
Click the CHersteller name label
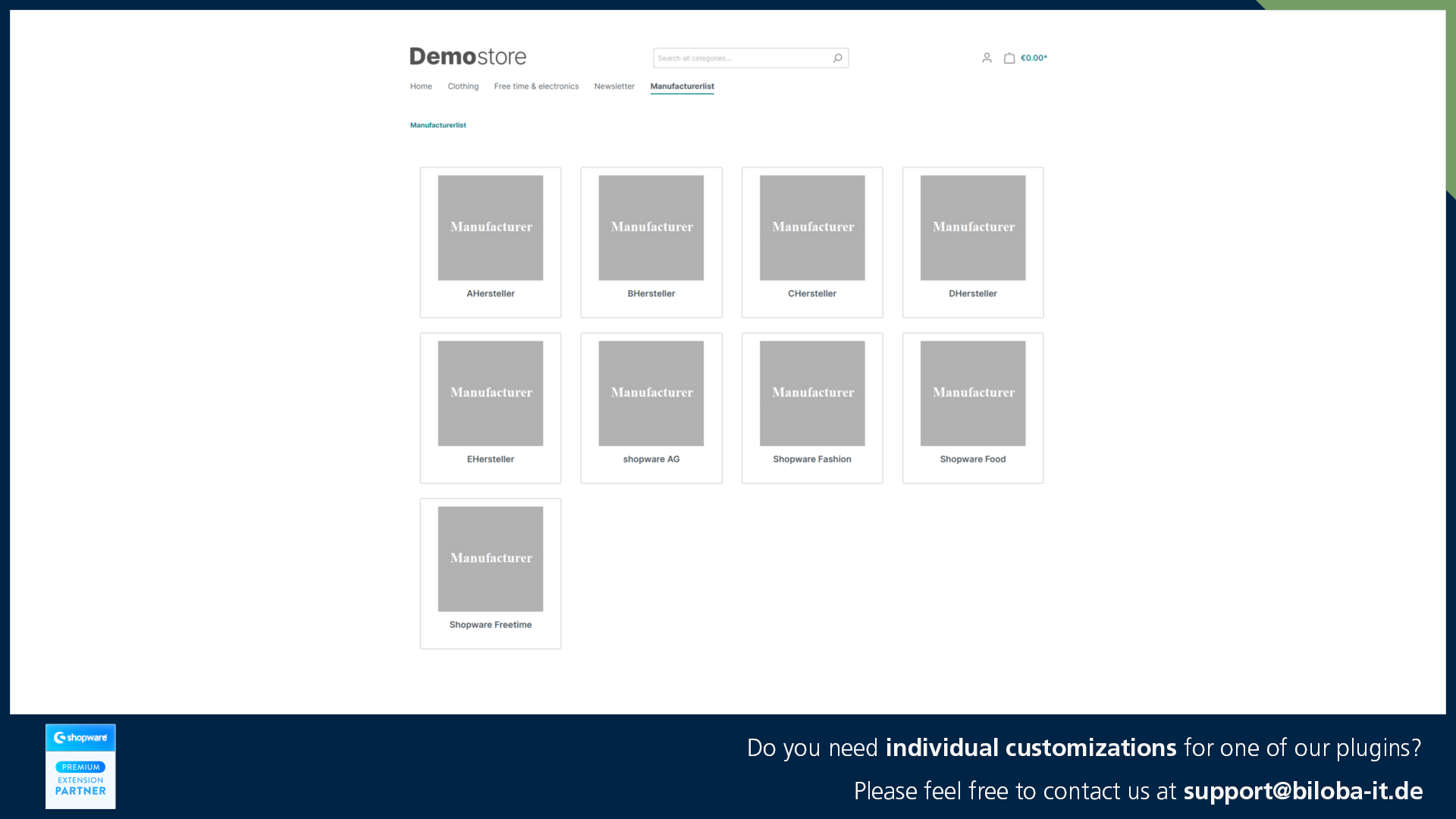coord(812,293)
